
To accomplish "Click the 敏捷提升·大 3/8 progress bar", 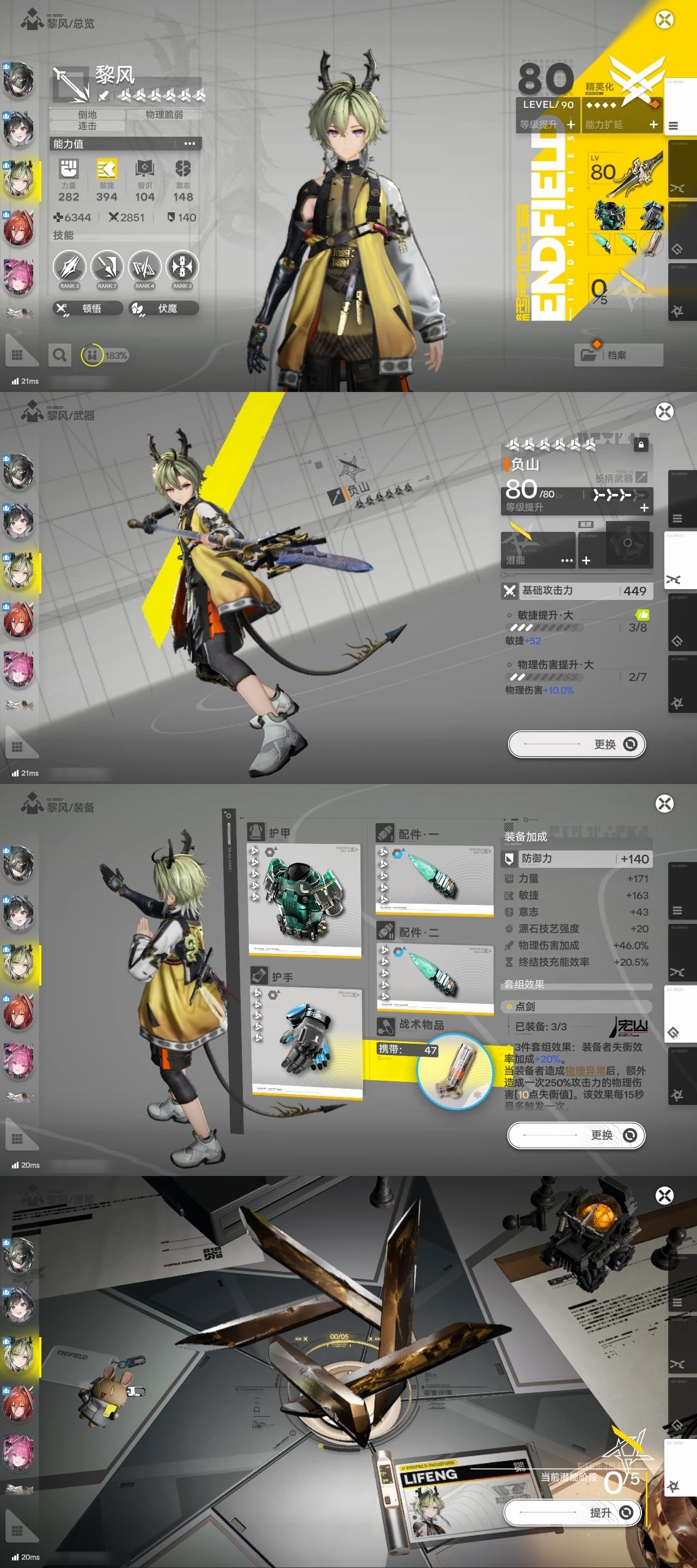I will coord(545,628).
